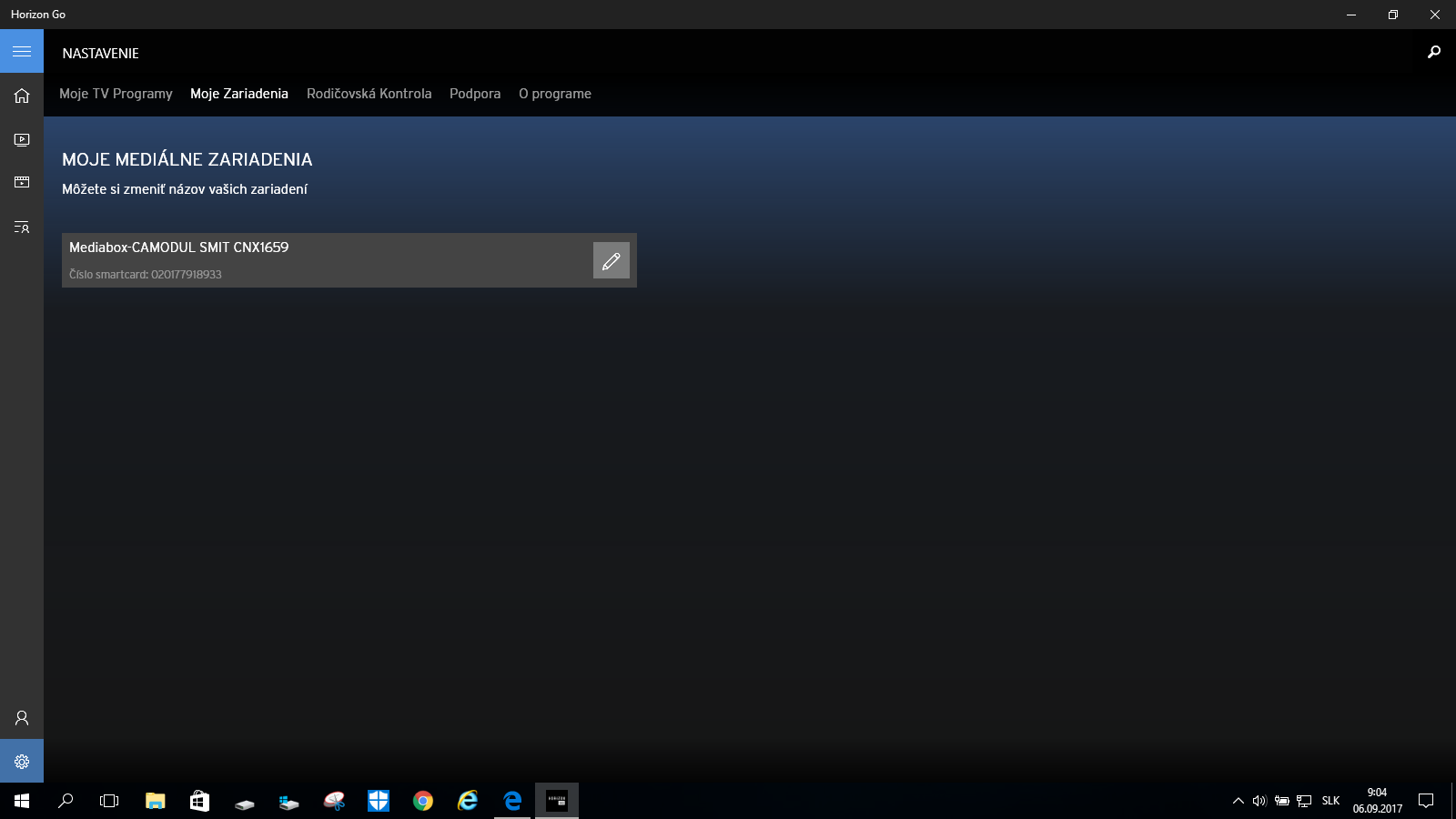Open the Rodičovská Kontrola tab

(x=369, y=94)
